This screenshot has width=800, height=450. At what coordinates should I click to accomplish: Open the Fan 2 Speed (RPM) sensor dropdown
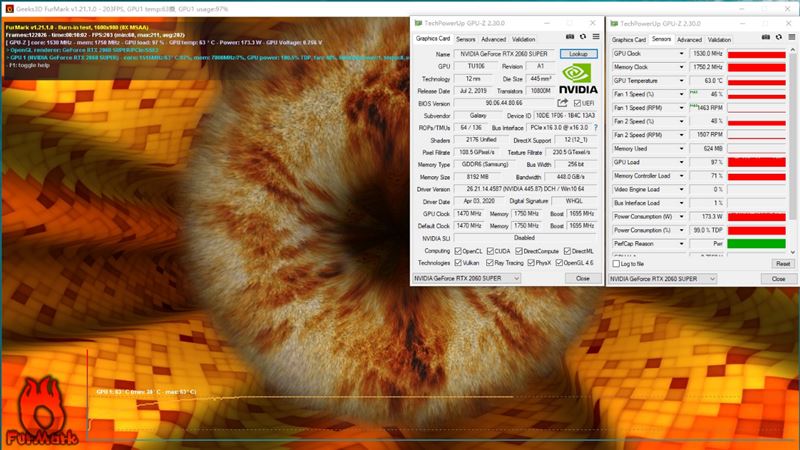point(681,135)
